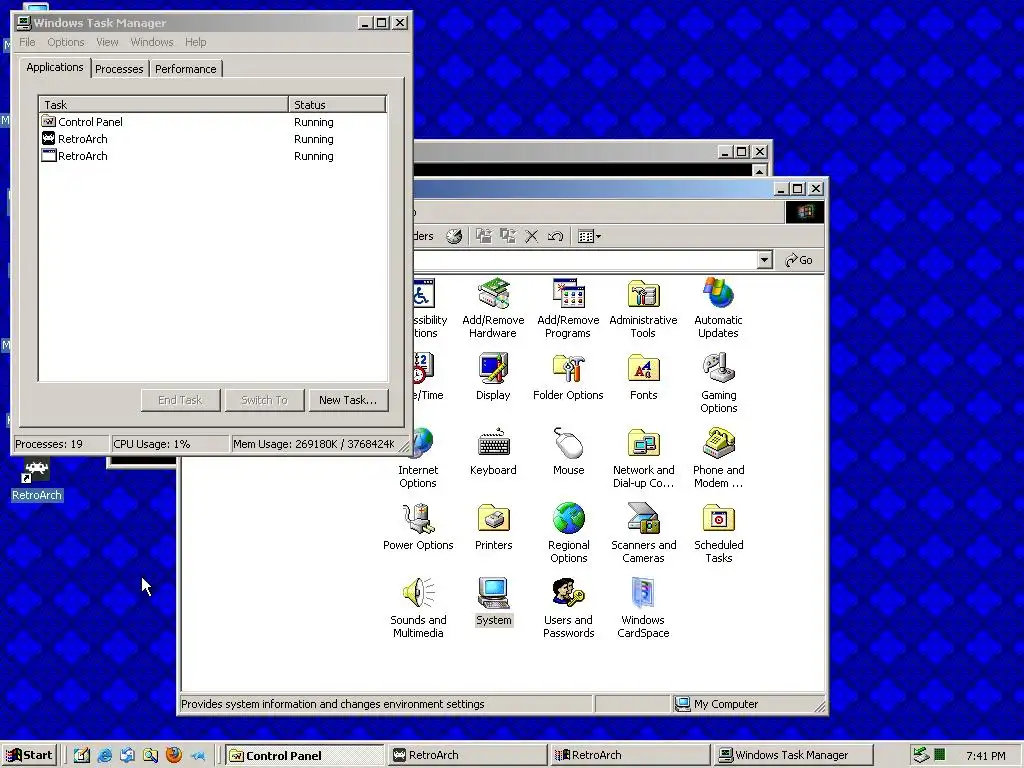
Task: Launch Firefox from quick launch bar
Action: (x=174, y=755)
